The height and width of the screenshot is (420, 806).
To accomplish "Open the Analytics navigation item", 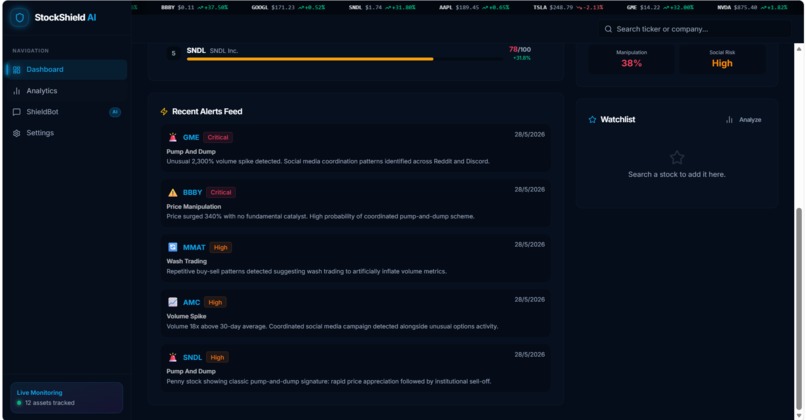I will (66, 91).
